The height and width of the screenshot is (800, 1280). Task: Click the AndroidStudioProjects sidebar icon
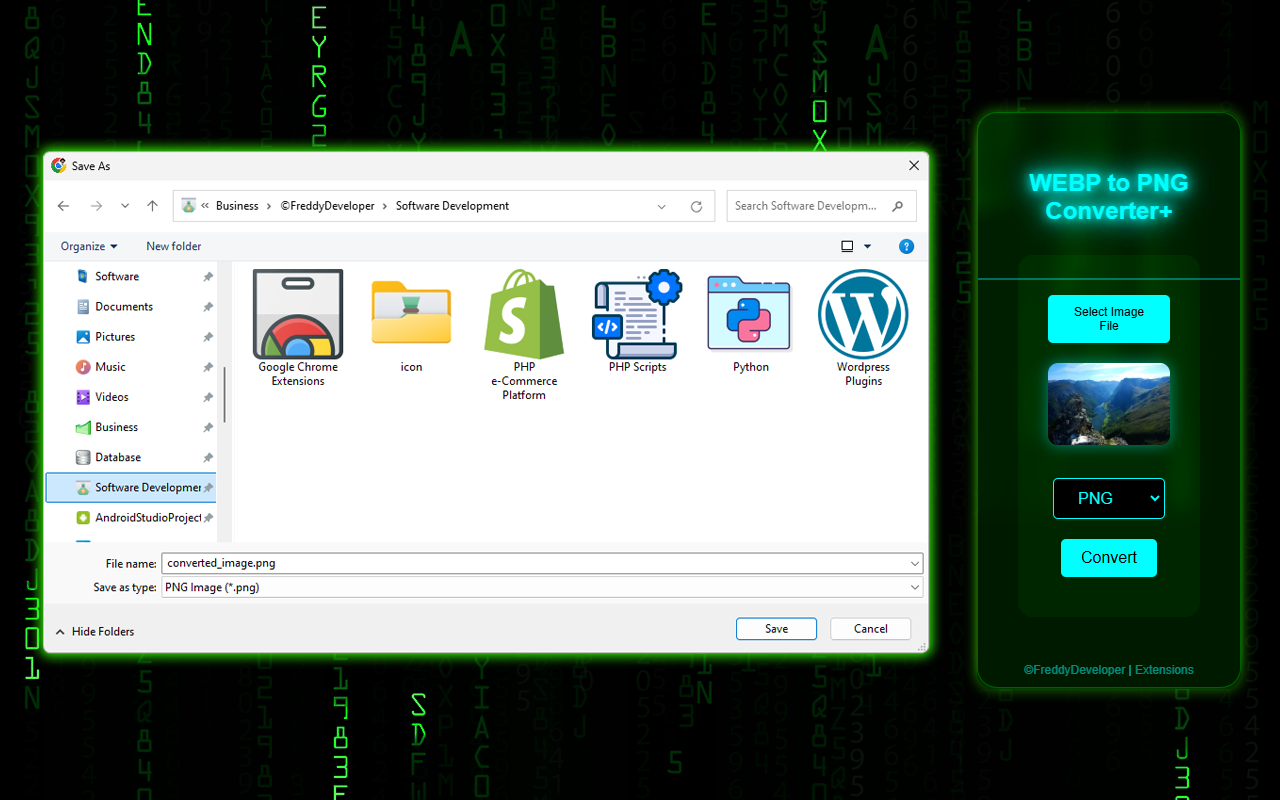[x=83, y=518]
